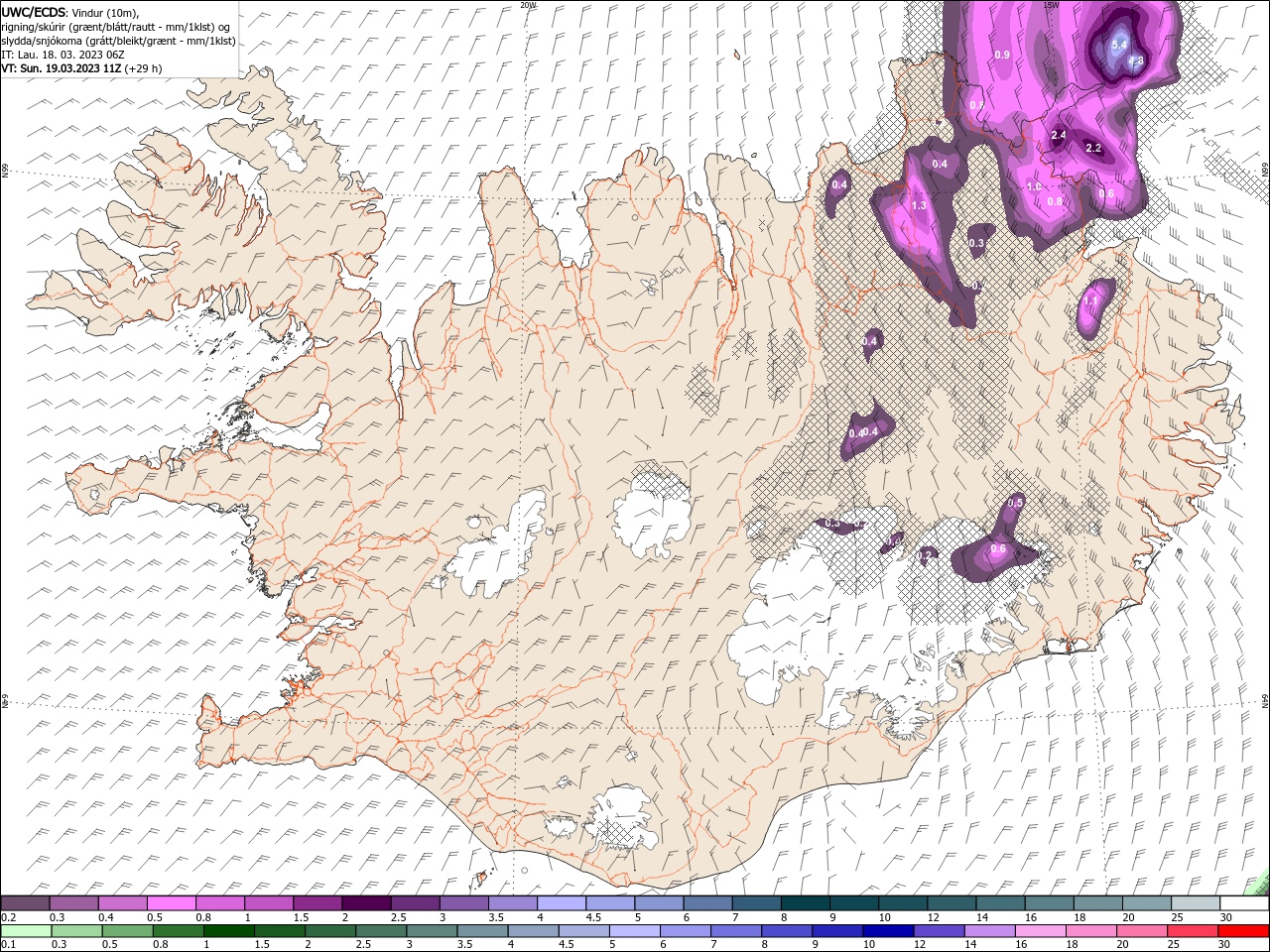Screen dimensions: 1270x952
Task: Click the valid time line 'VT: Sun. 19.03.2023 11Z'
Action: pos(62,68)
